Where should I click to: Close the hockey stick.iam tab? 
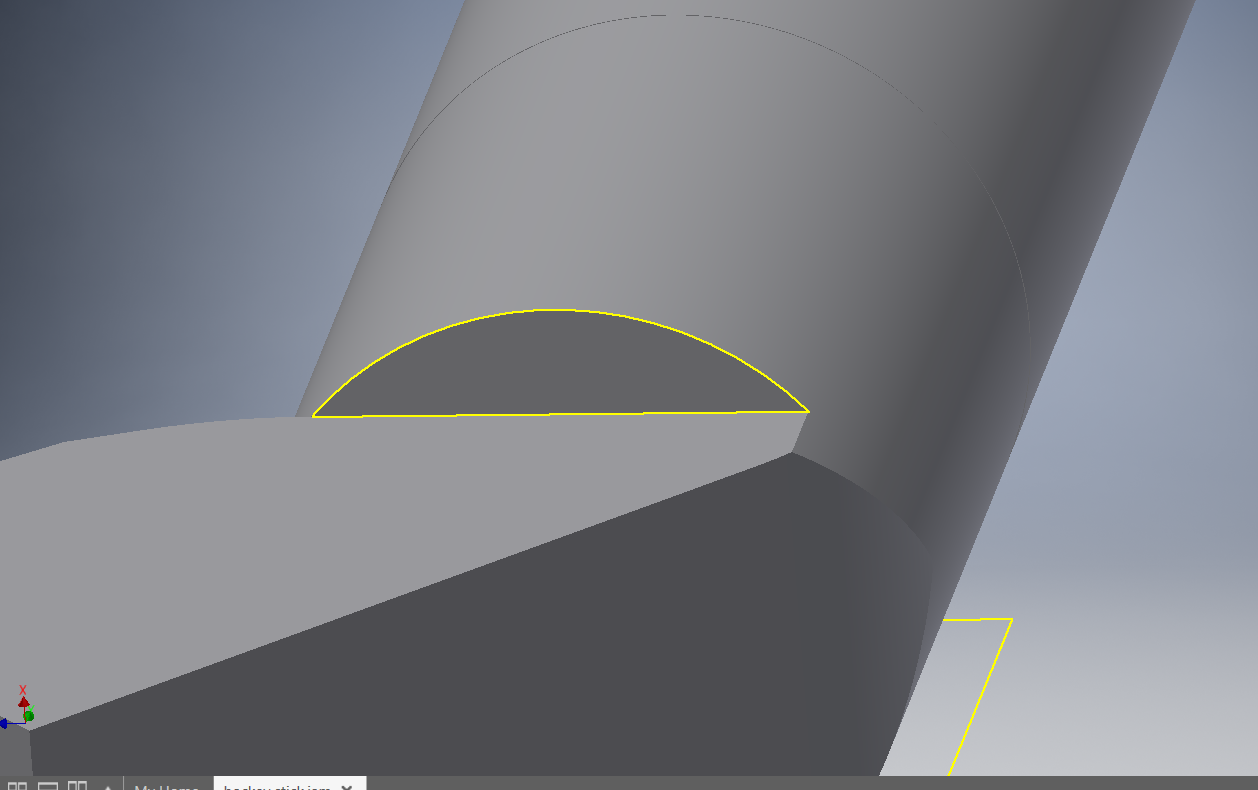(346, 788)
